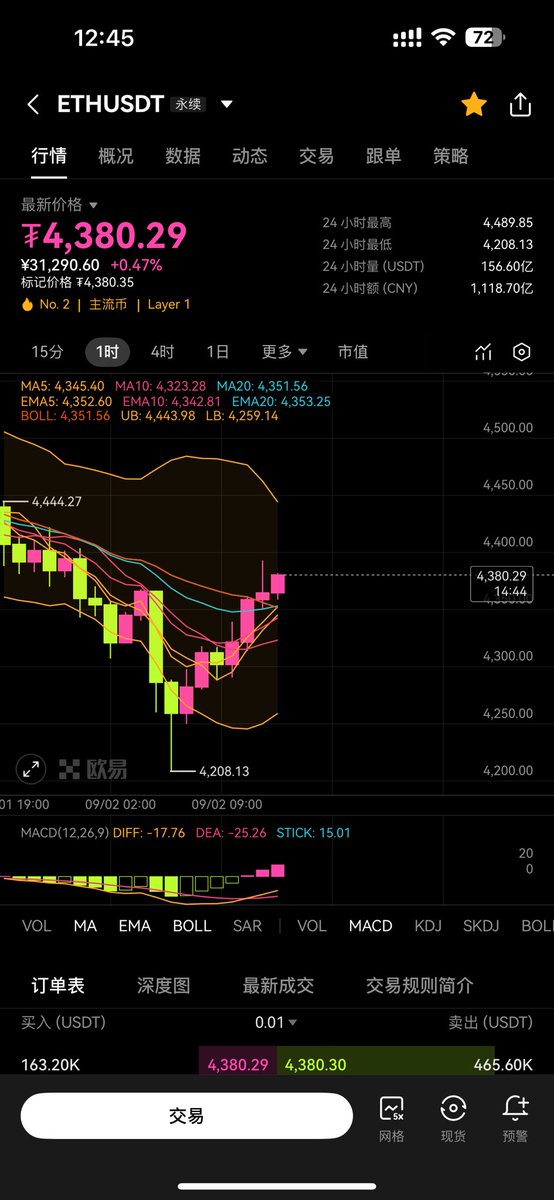554x1200 pixels.
Task: Toggle the MA indicator
Action: click(x=85, y=926)
